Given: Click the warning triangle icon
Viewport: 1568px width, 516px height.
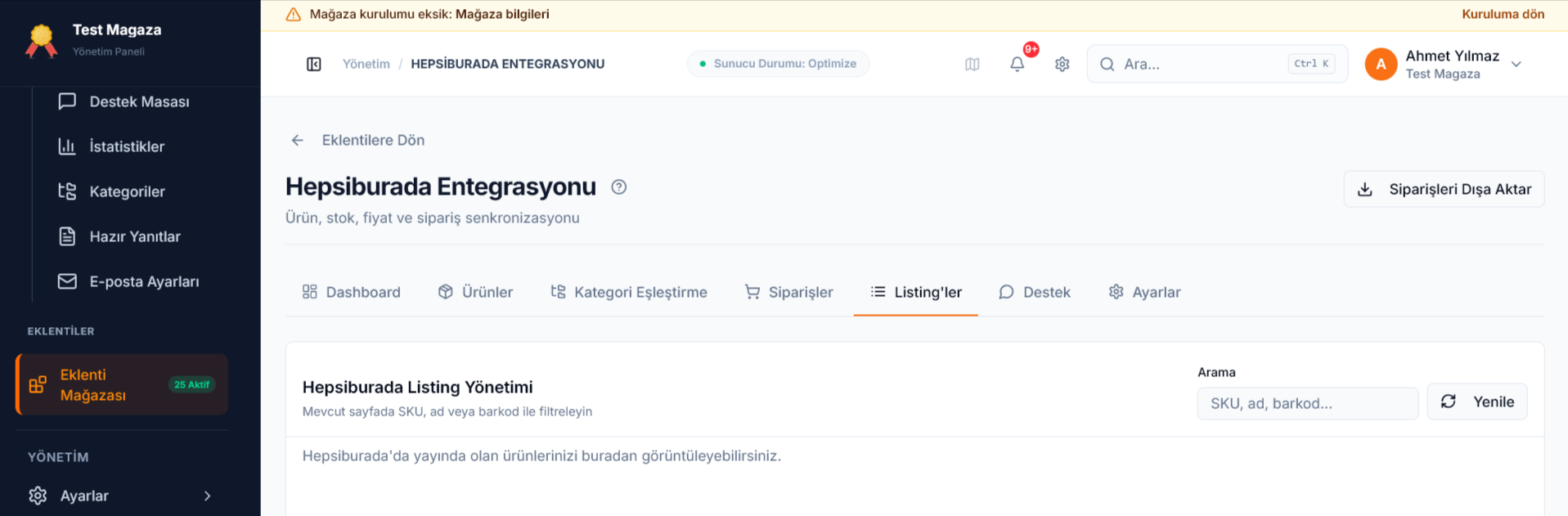Looking at the screenshot, I should point(293,14).
